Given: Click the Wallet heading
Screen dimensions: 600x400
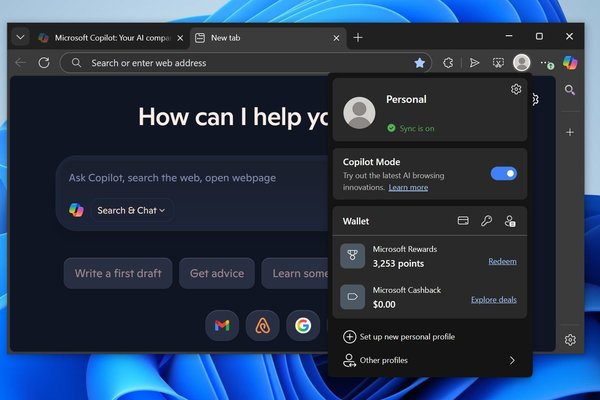Looking at the screenshot, I should [x=356, y=221].
